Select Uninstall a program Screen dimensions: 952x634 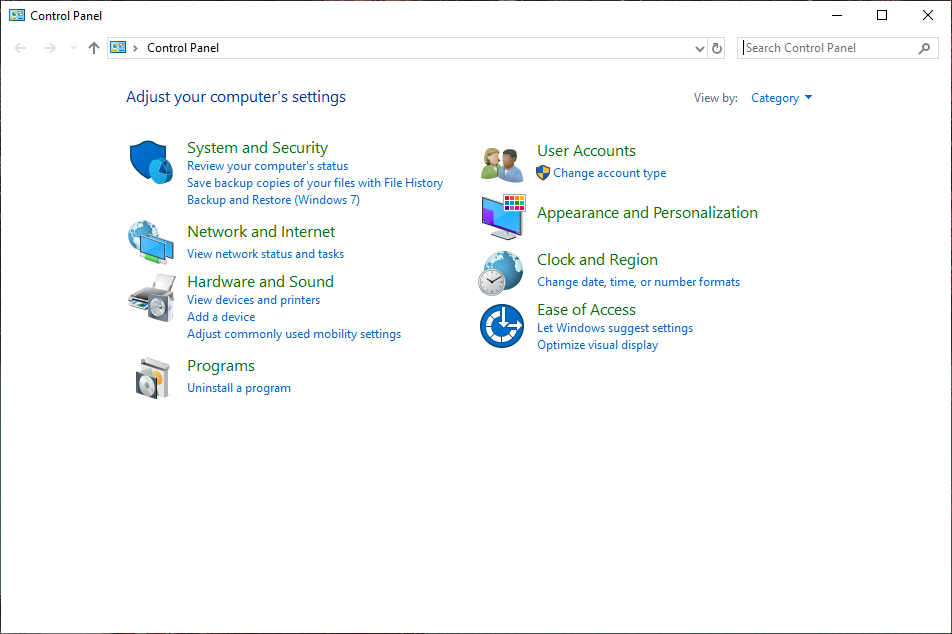click(239, 388)
